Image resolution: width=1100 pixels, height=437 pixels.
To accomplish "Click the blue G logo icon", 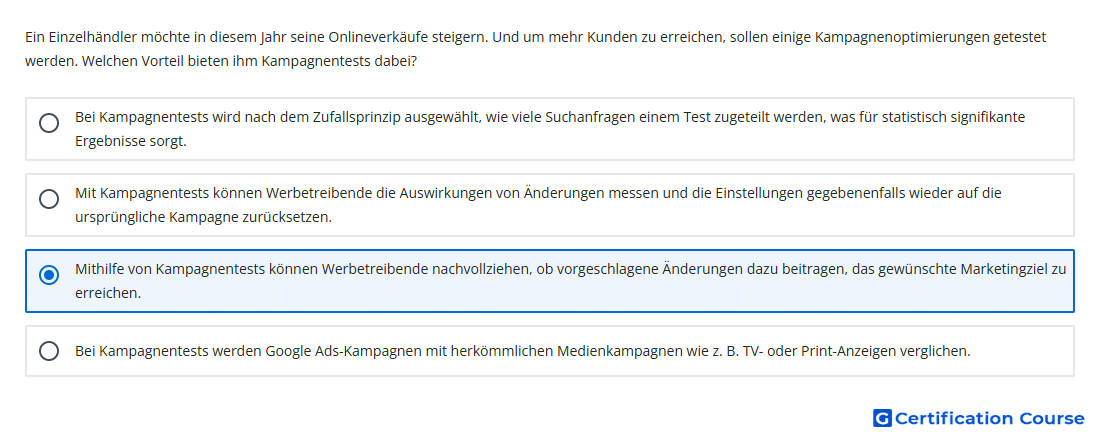I will coord(882,418).
